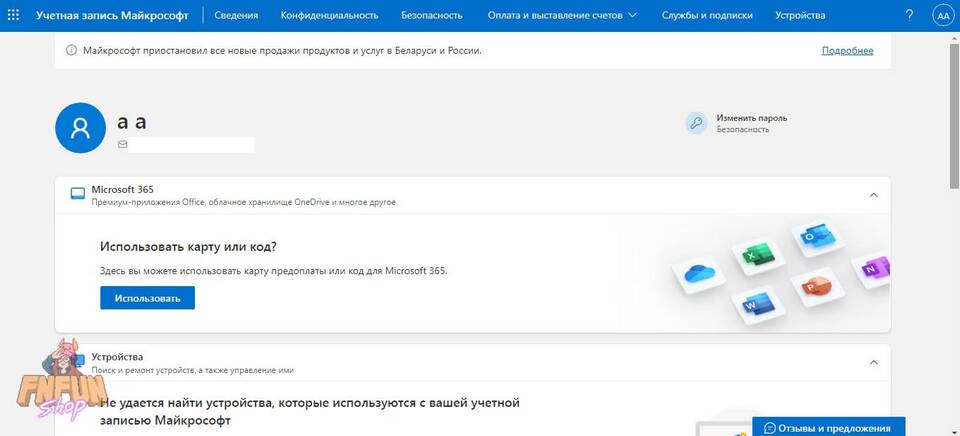Open the Сведения tab

(236, 15)
